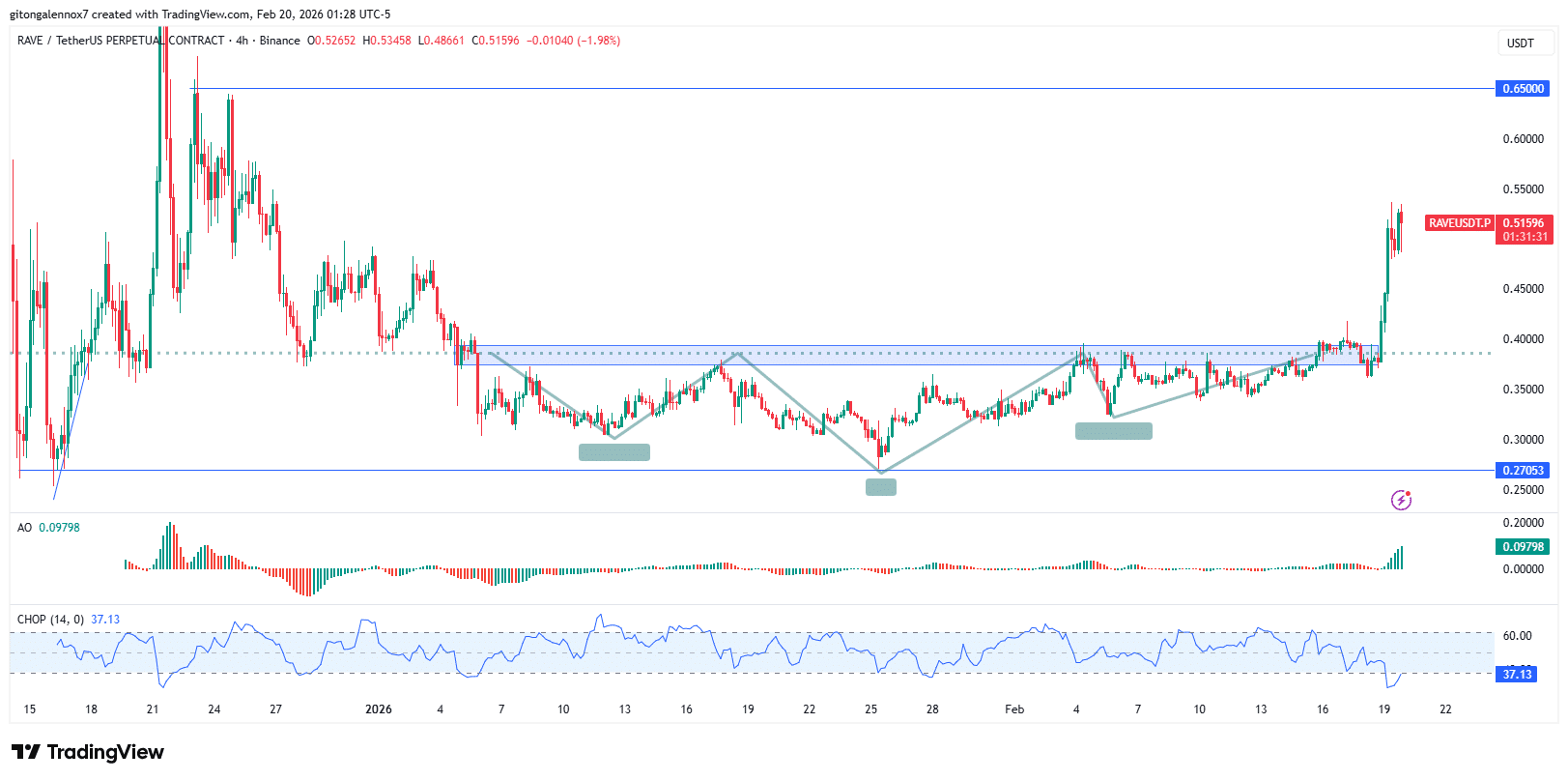Click the blue 37.13 CHOP value label
Viewport: 1568px width, 781px height.
[1517, 675]
